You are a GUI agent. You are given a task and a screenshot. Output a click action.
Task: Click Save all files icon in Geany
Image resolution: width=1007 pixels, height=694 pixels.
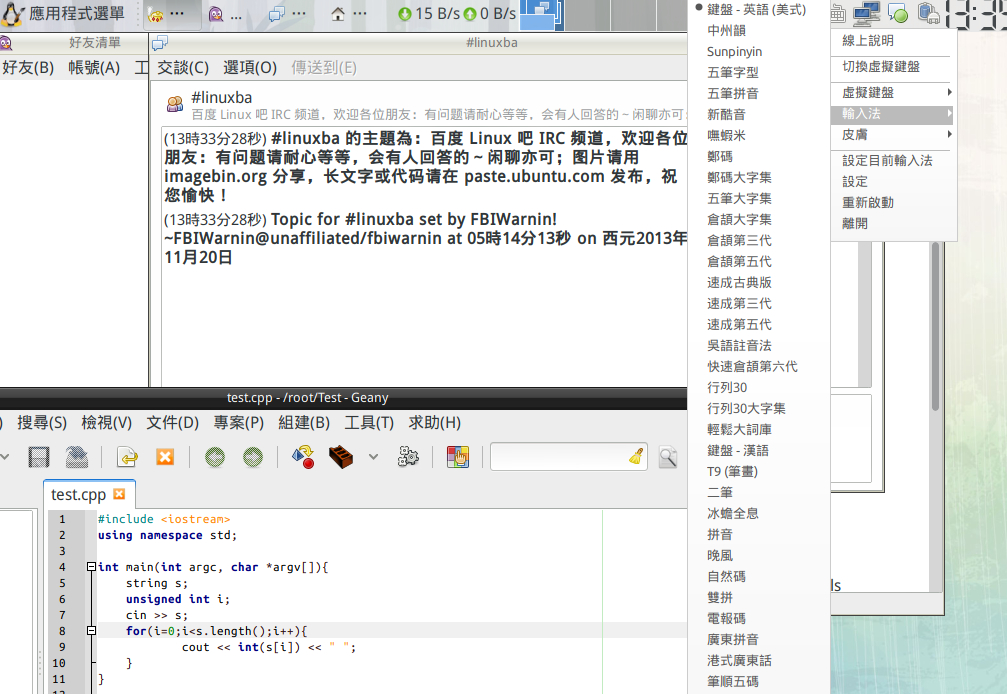(77, 457)
